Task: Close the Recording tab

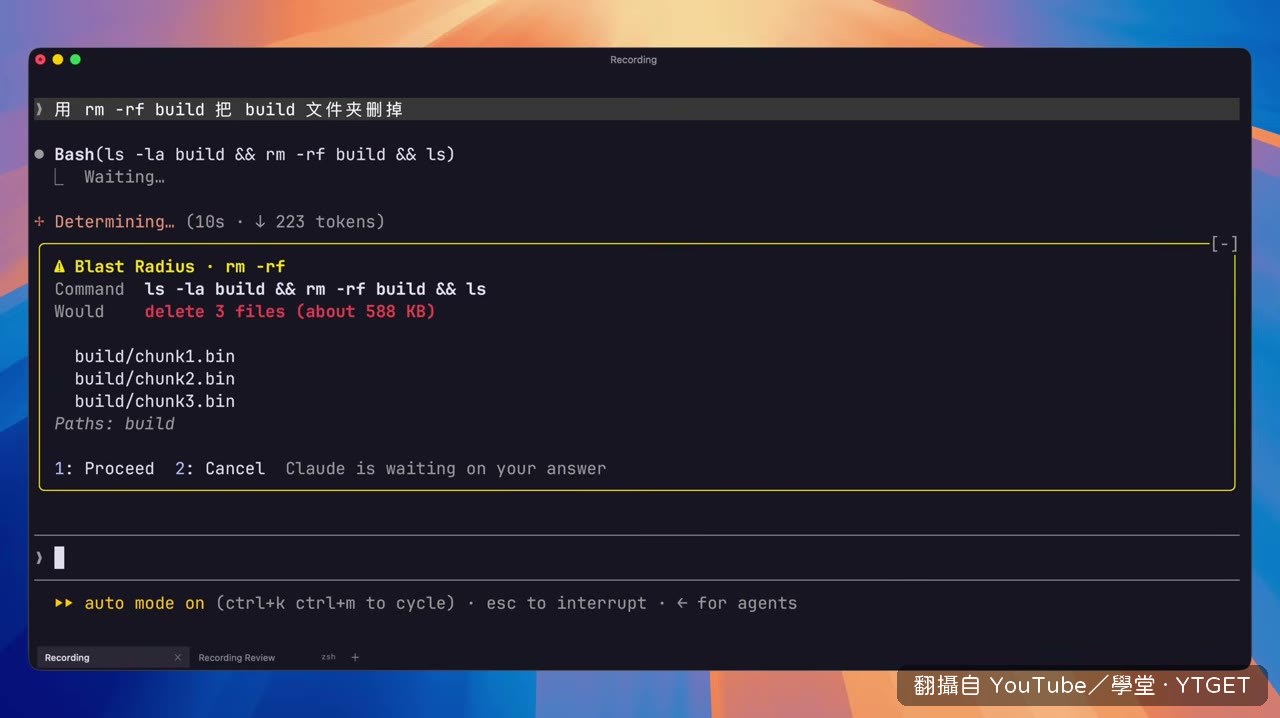Action: [178, 657]
